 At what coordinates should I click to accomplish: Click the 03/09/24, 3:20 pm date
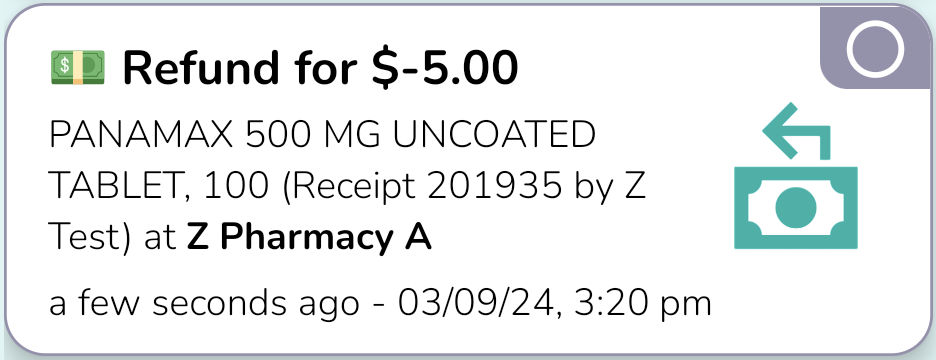pos(555,303)
